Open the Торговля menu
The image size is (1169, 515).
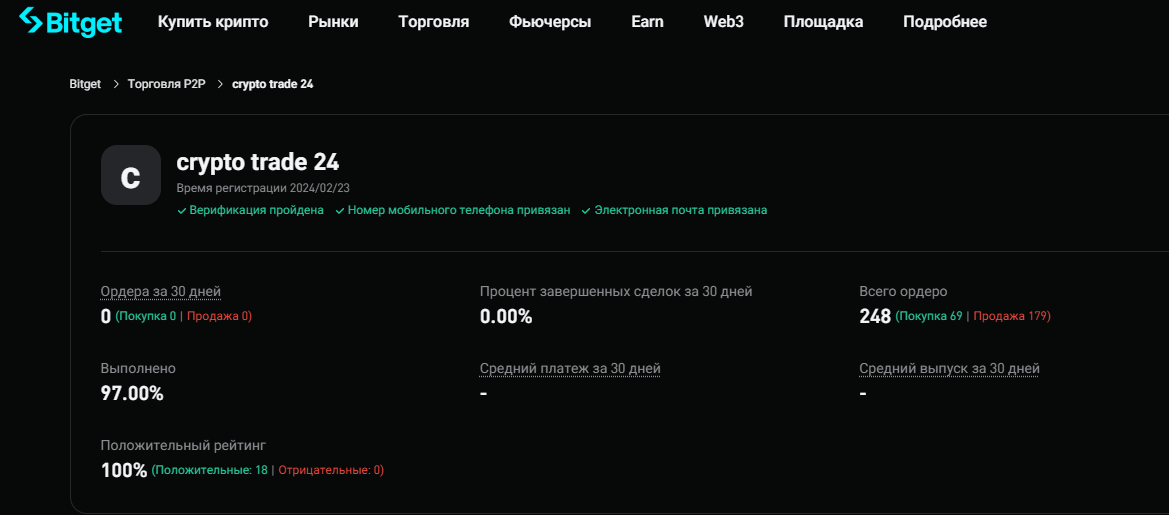434,22
